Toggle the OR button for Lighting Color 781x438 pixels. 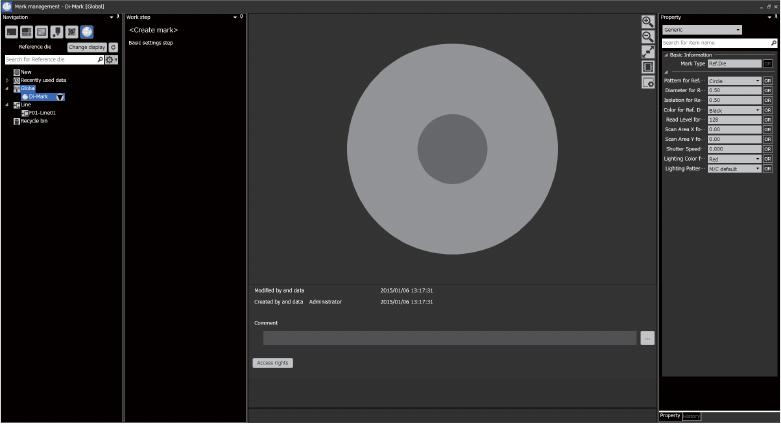[x=768, y=159]
